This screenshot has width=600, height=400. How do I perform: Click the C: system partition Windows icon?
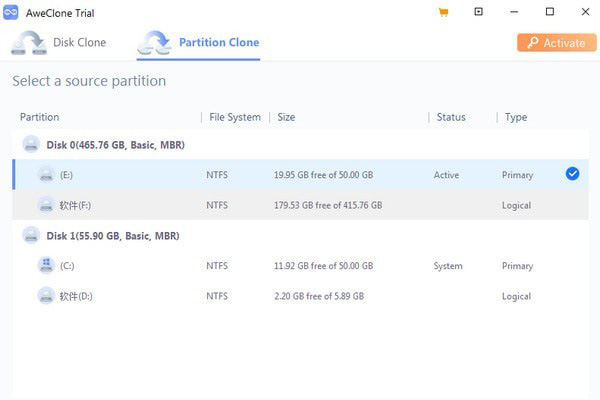point(46,265)
